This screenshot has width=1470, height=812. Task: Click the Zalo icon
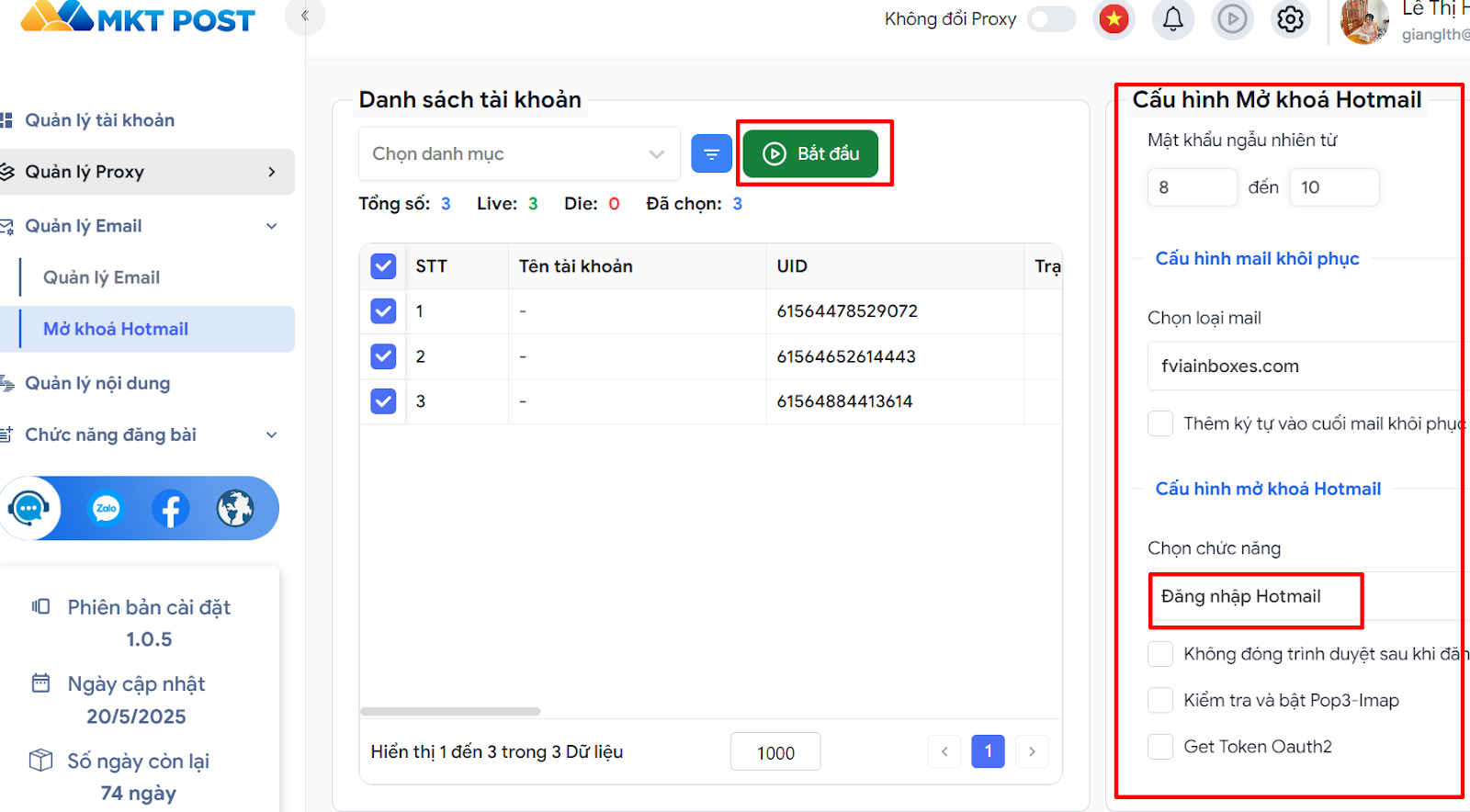107,508
